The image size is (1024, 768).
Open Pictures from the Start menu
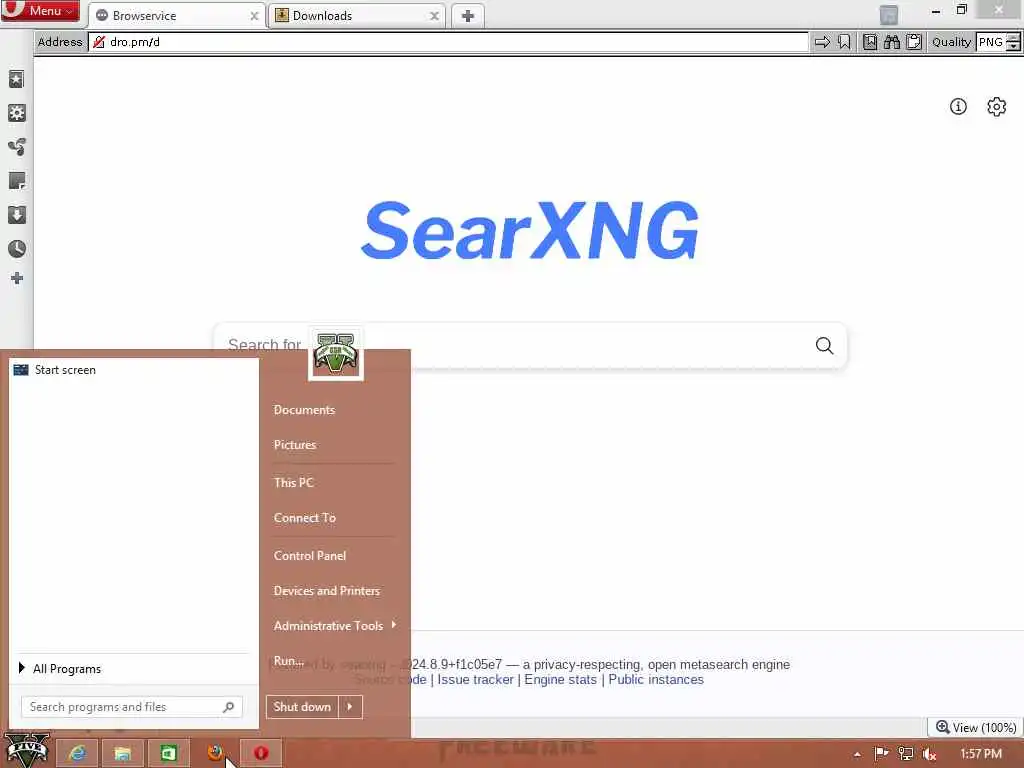[295, 445]
